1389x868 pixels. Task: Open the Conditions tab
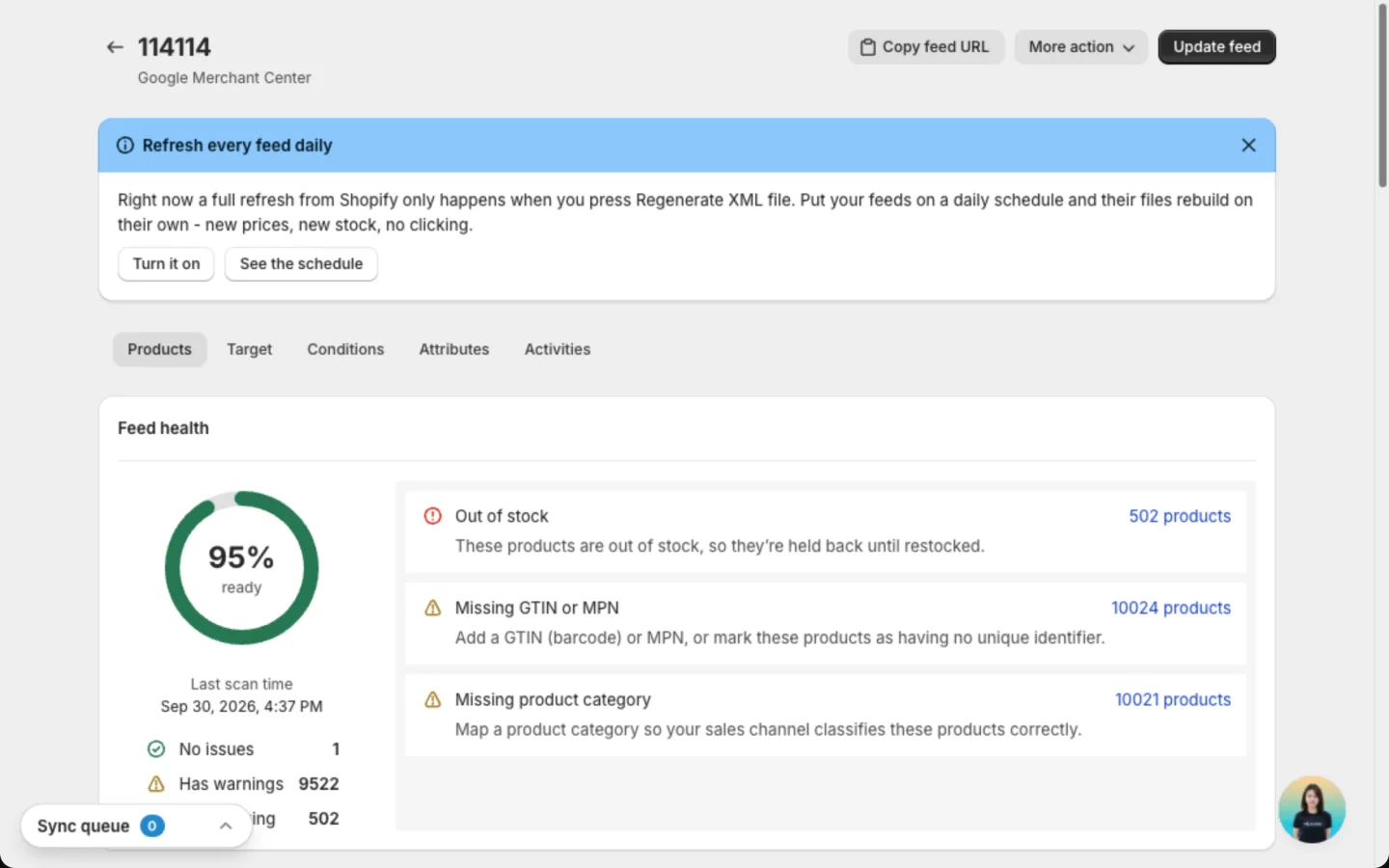[345, 349]
